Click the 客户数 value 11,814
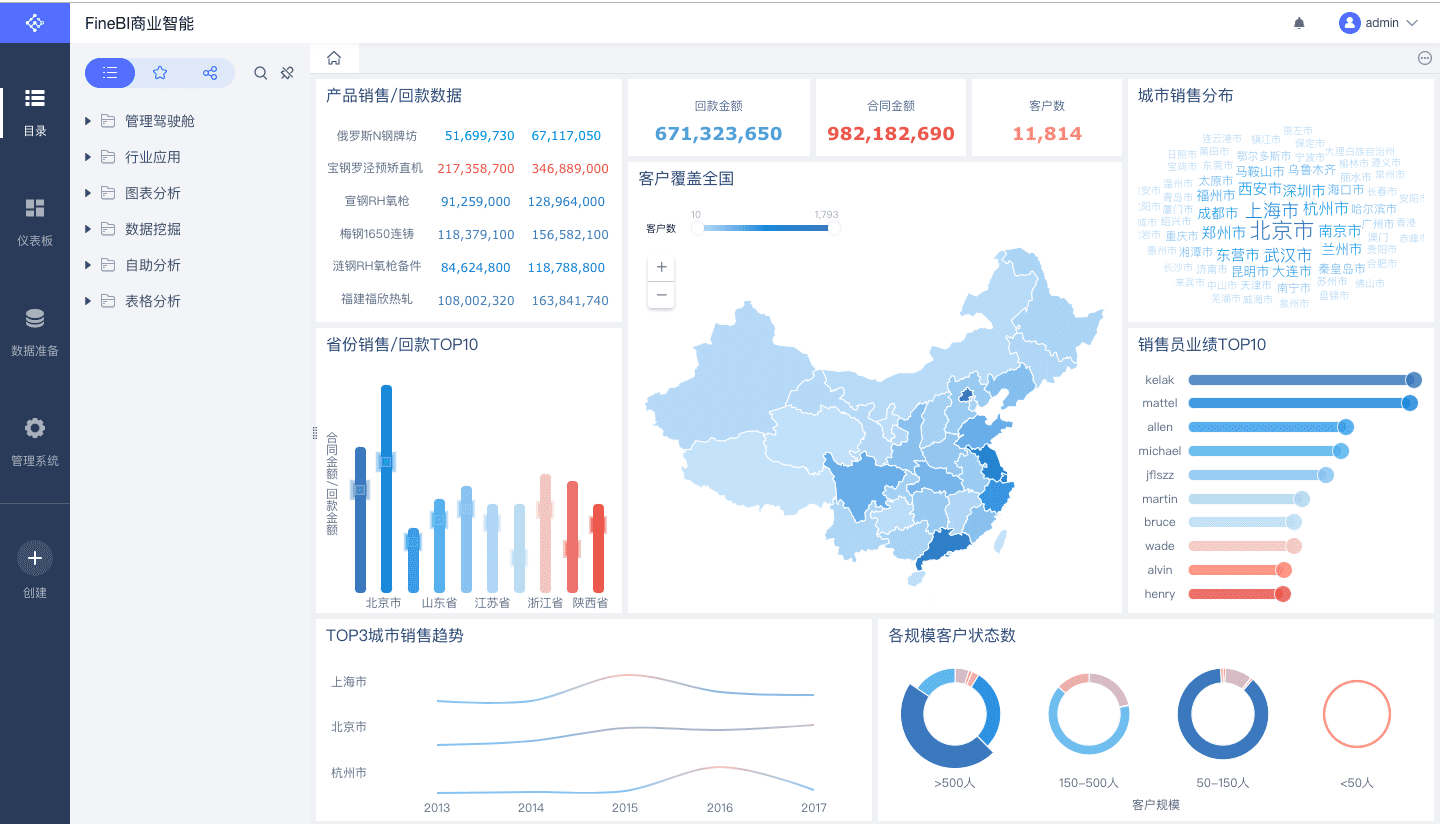This screenshot has height=824, width=1440. tap(1047, 134)
